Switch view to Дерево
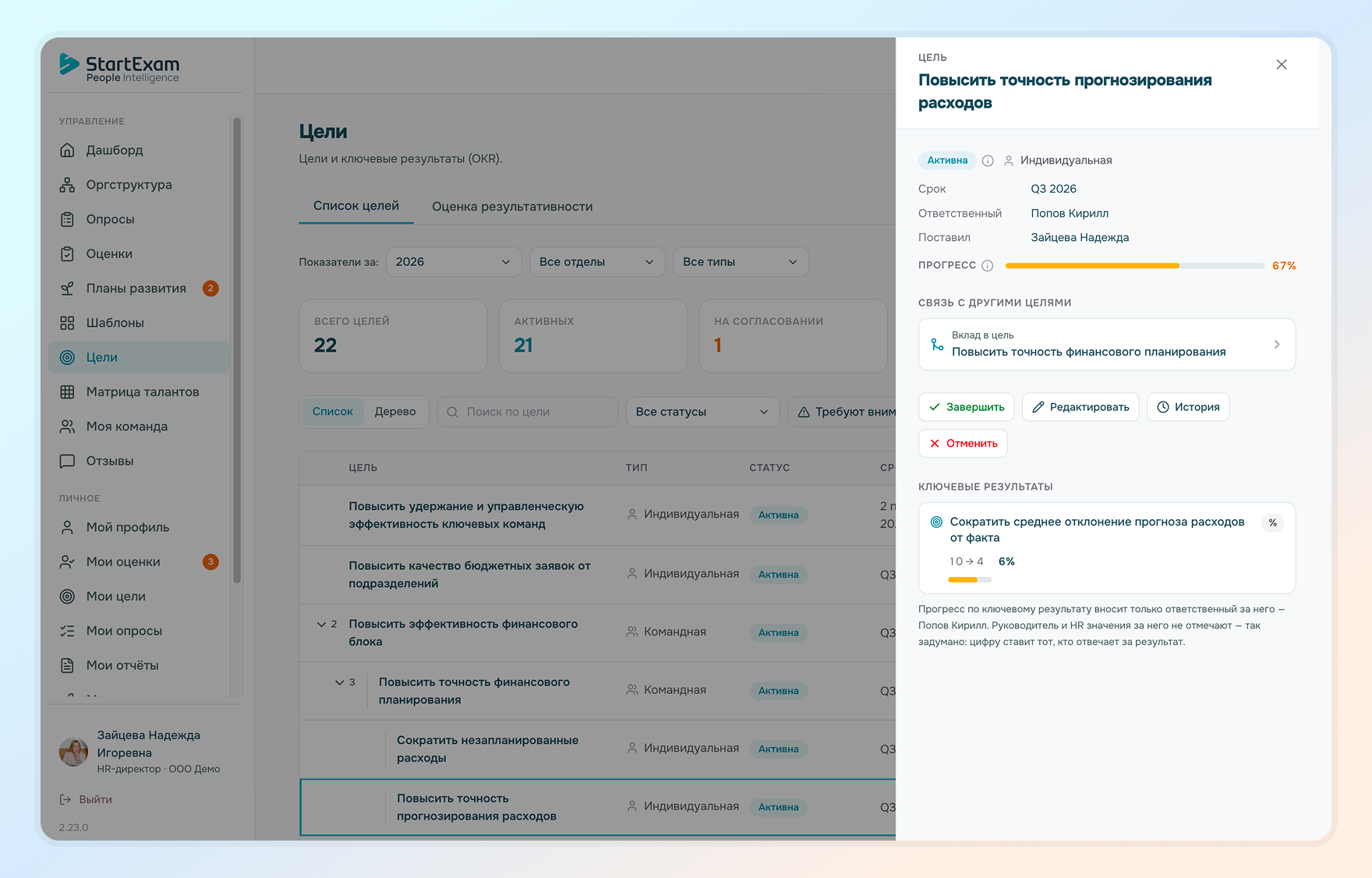The height and width of the screenshot is (878, 1372). (395, 412)
